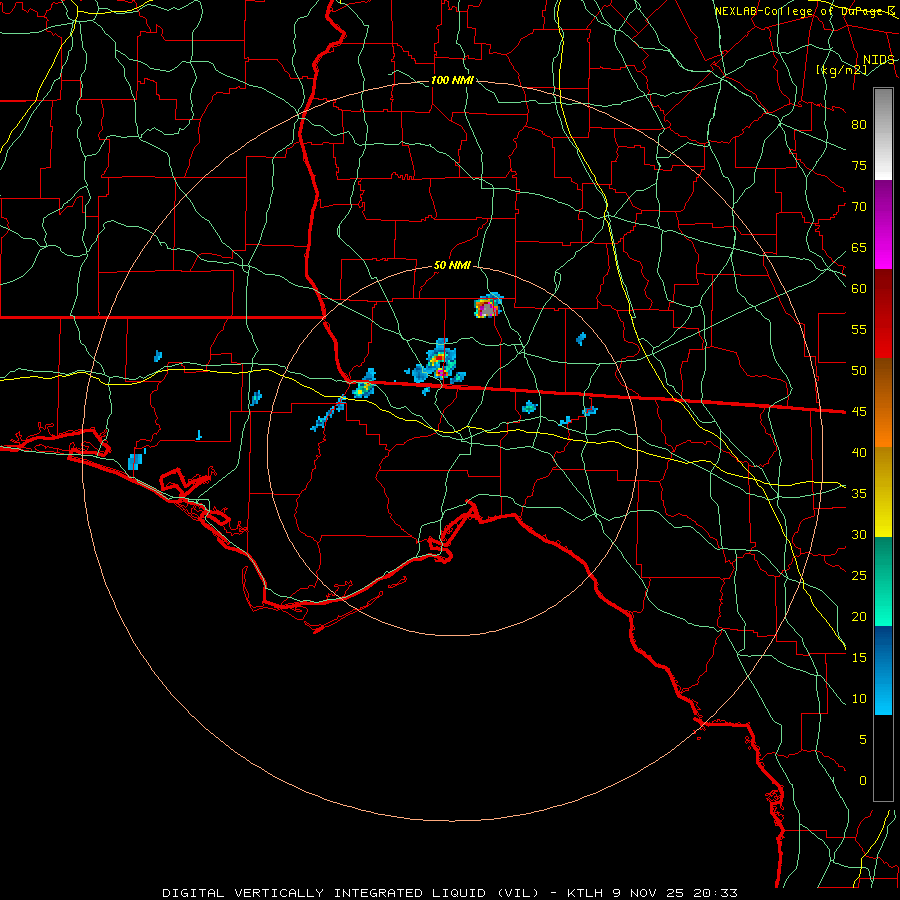Image resolution: width=900 pixels, height=900 pixels.
Task: Select the yellow band of the color scale
Action: tap(883, 492)
